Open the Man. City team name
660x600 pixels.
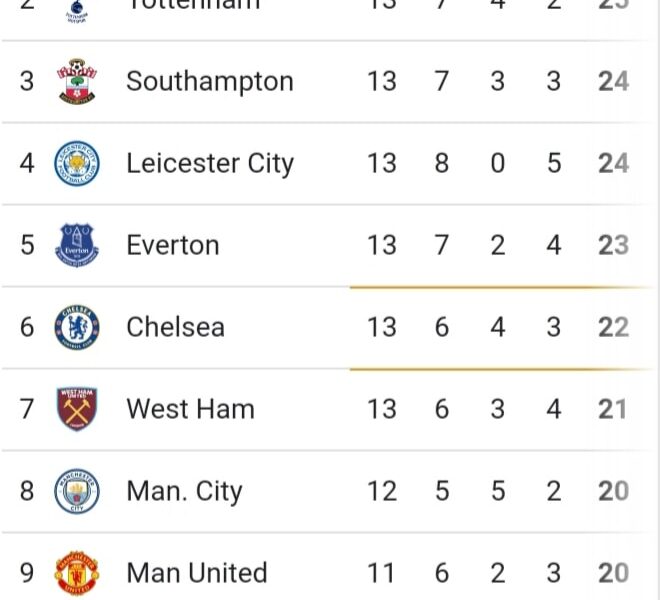pyautogui.click(x=185, y=492)
